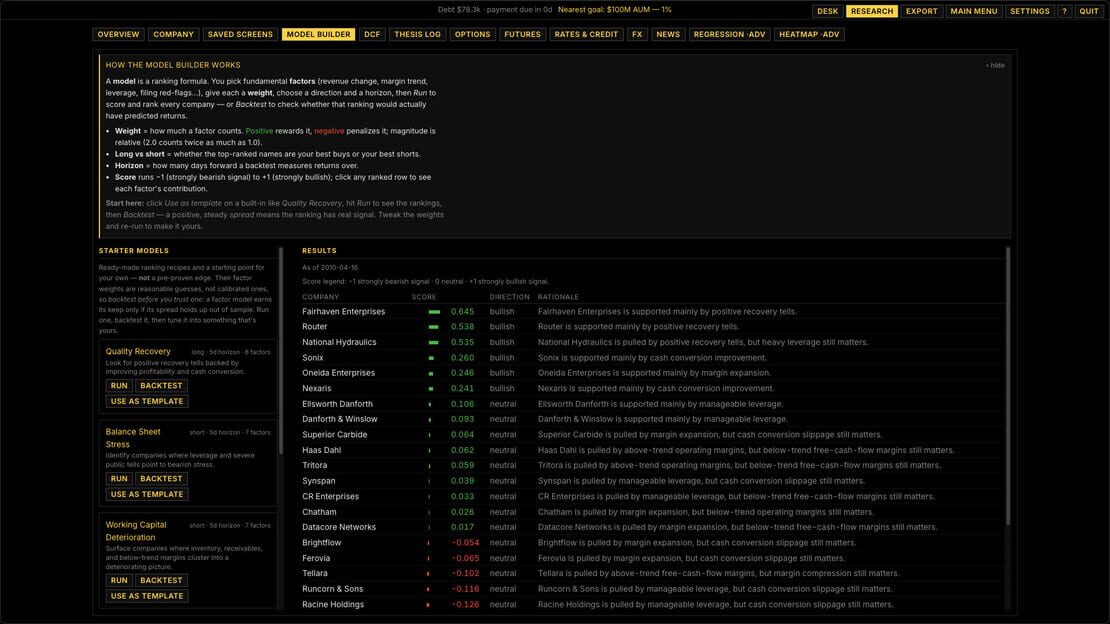Image resolution: width=1110 pixels, height=624 pixels.
Task: Run the Balance Sheet Stress model
Action: pyautogui.click(x=119, y=479)
